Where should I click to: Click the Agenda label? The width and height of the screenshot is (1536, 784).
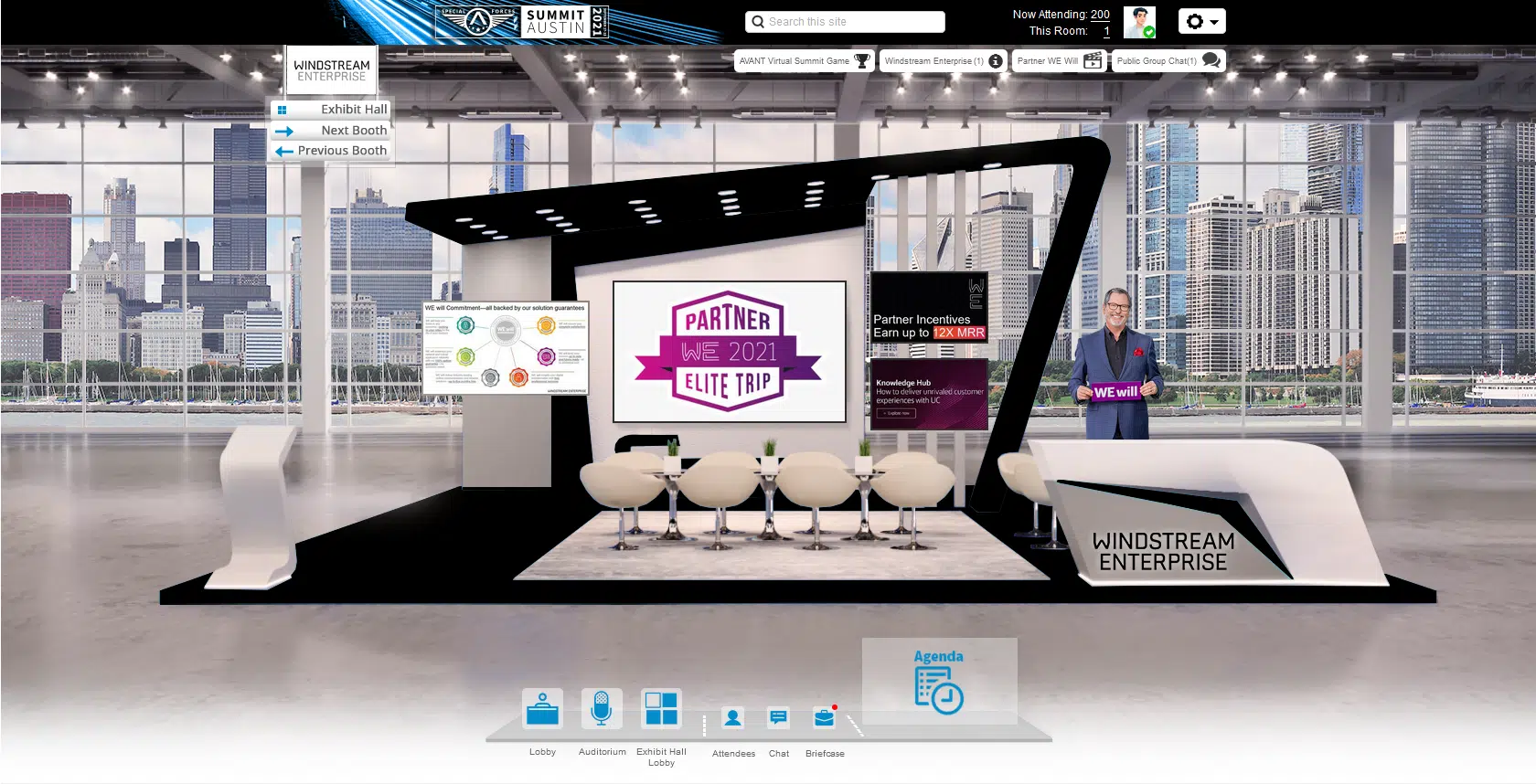[x=939, y=656]
